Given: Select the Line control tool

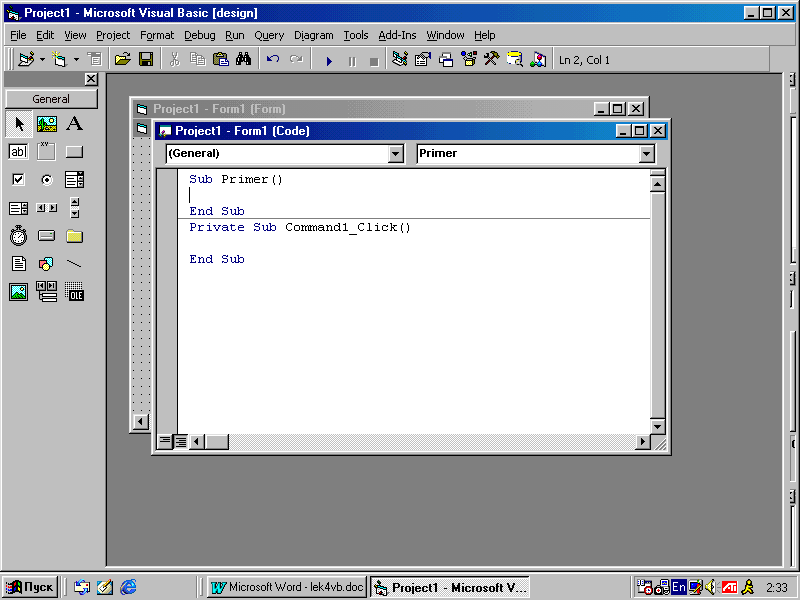Looking at the screenshot, I should pos(74,264).
